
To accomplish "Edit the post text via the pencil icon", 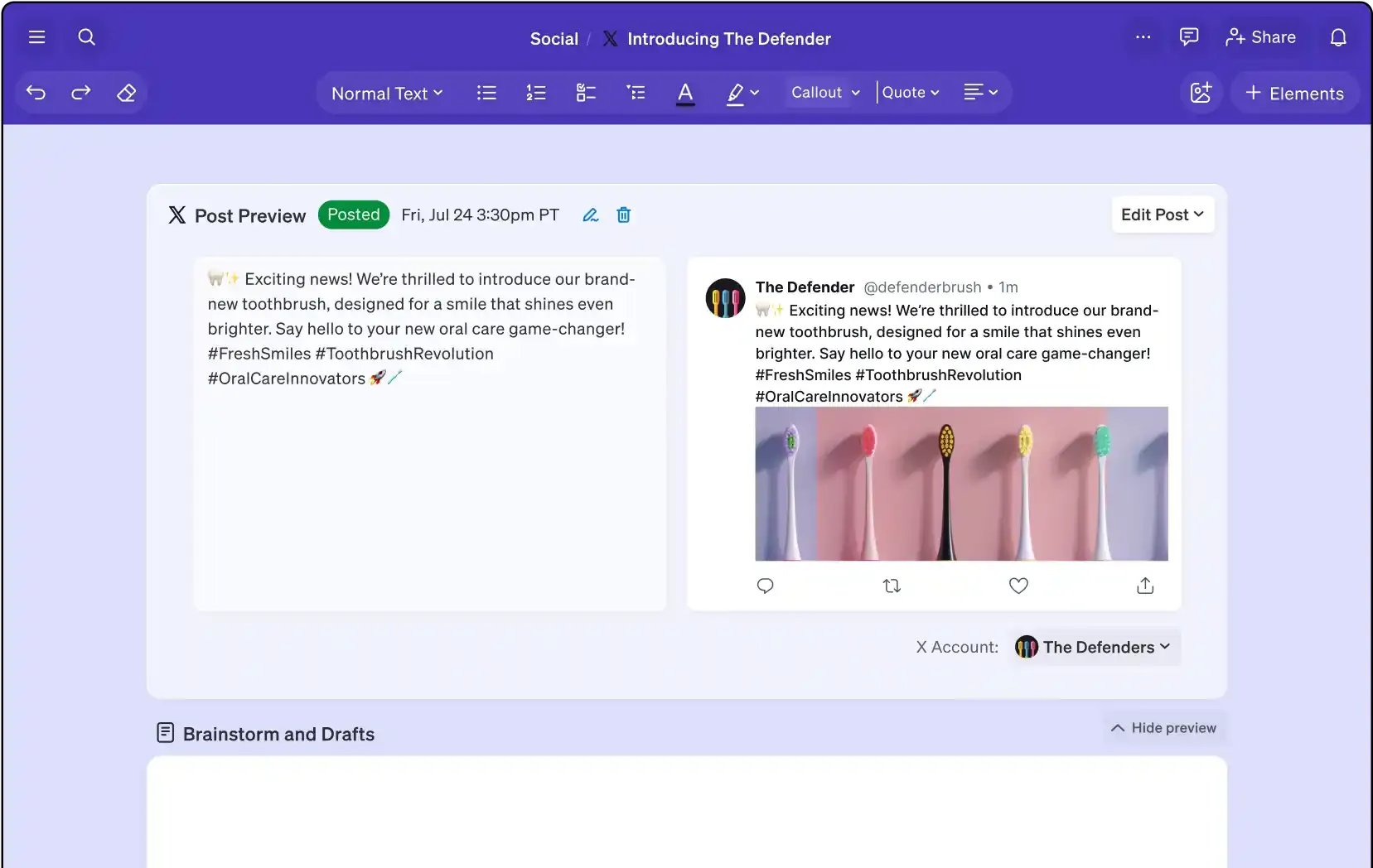I will click(590, 215).
